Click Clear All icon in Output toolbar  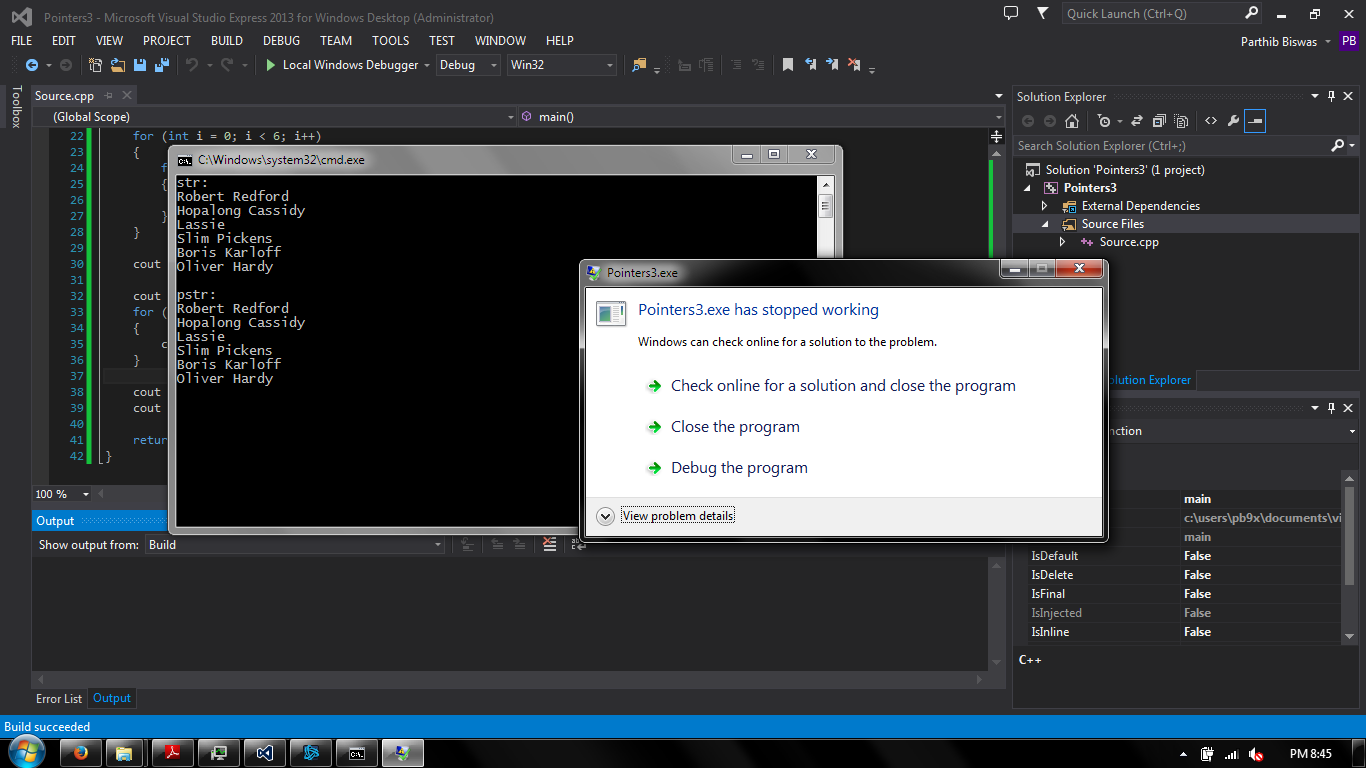point(549,544)
